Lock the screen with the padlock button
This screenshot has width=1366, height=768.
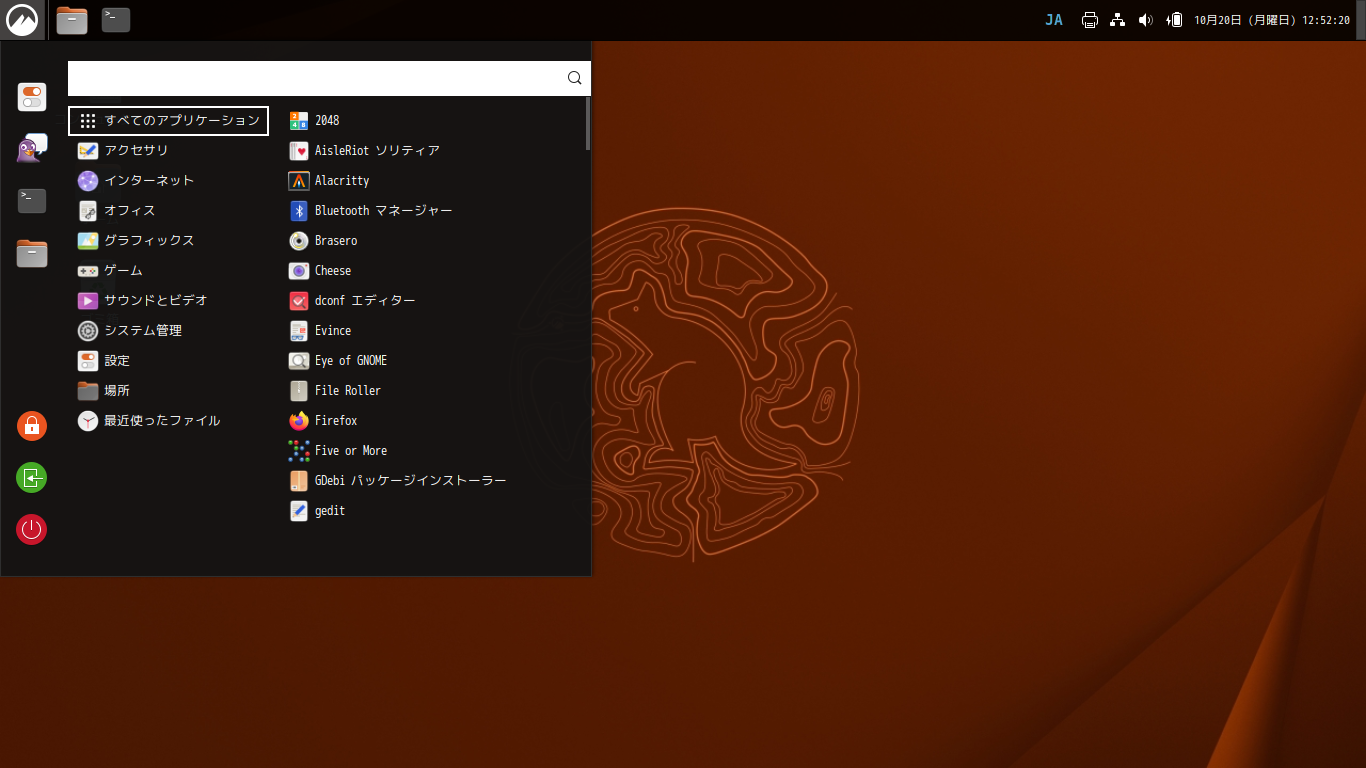31,425
